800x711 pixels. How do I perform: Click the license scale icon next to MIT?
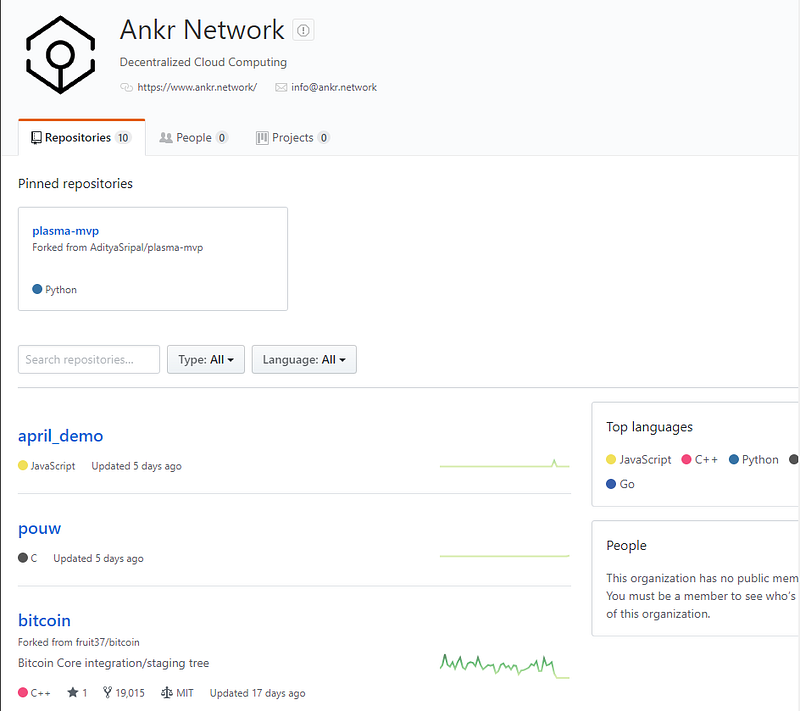(166, 692)
